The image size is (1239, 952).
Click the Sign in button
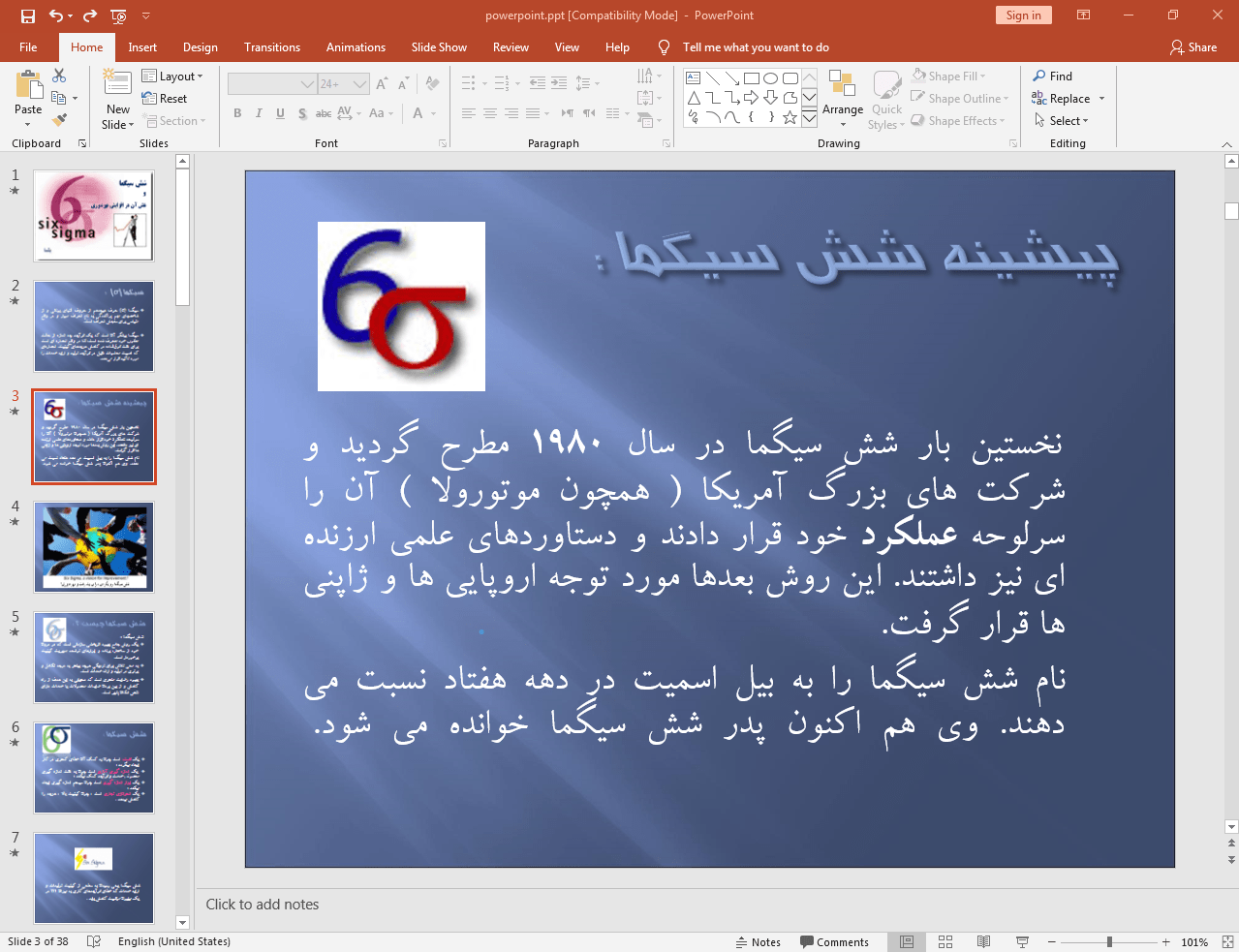(1023, 15)
